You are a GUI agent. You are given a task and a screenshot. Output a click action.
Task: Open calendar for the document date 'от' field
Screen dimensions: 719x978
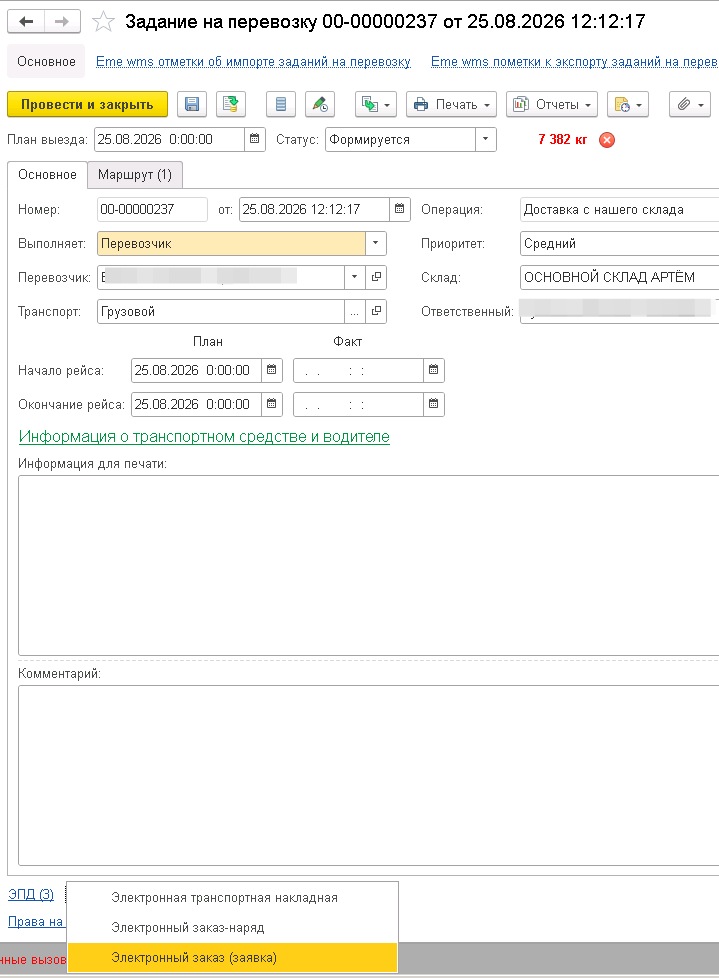pos(400,209)
